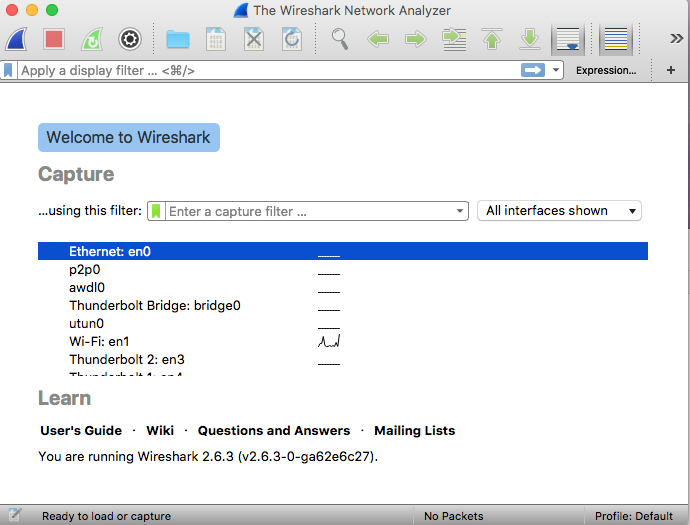Reload this capture file icon
Screen dimensions: 690x525
pyautogui.click(x=292, y=39)
